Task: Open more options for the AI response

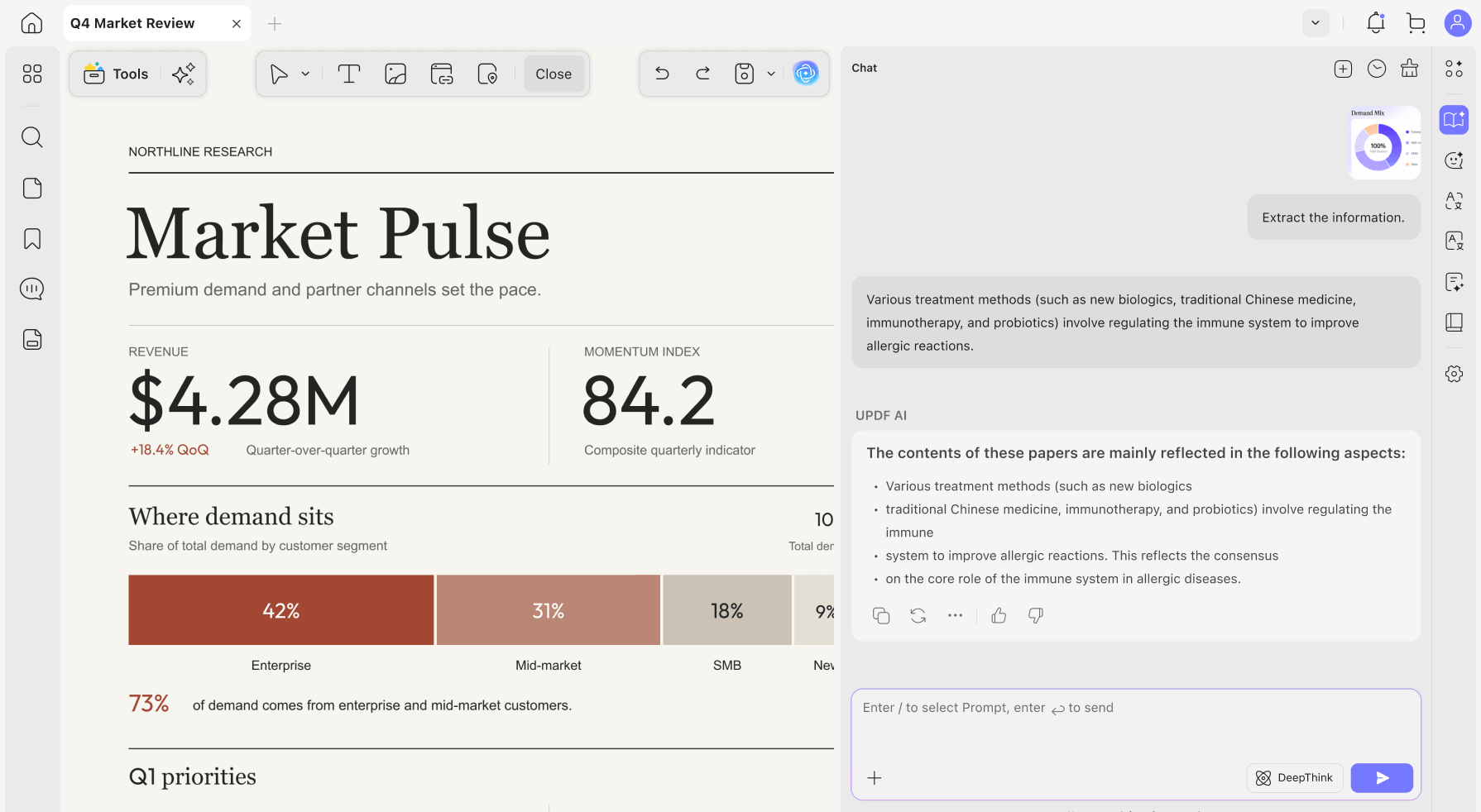Action: coord(955,615)
